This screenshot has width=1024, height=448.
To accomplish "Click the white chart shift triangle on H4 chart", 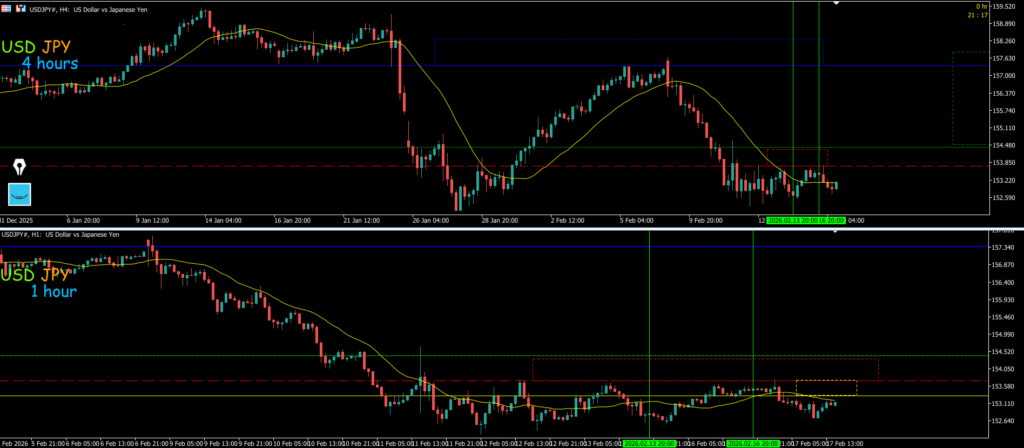I will pyautogui.click(x=838, y=4).
